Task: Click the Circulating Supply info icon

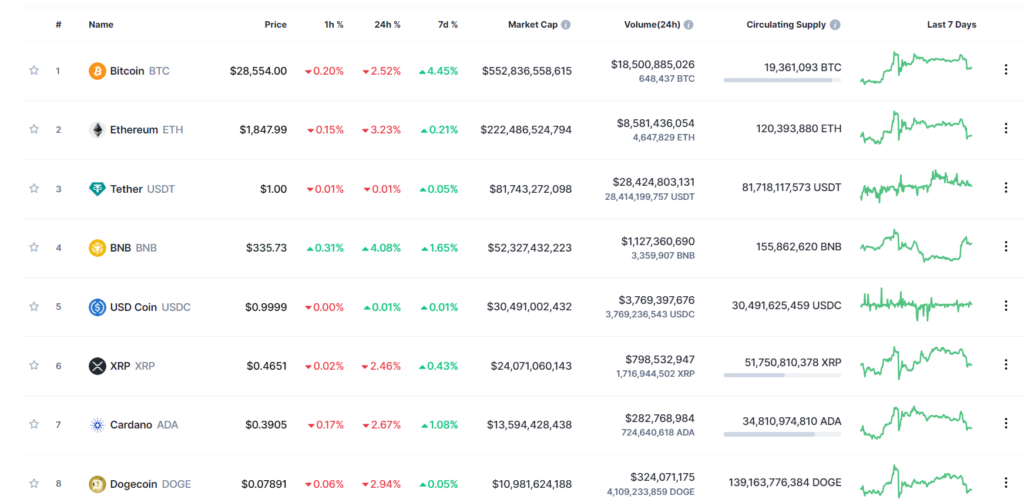Action: tap(835, 25)
